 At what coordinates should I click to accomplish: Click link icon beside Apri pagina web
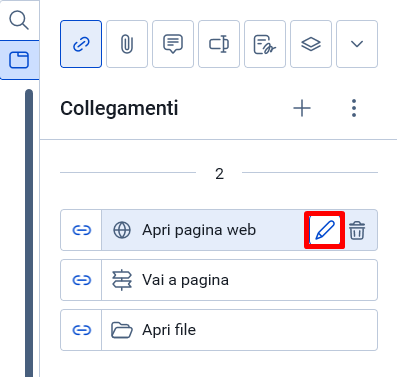pyautogui.click(x=81, y=230)
